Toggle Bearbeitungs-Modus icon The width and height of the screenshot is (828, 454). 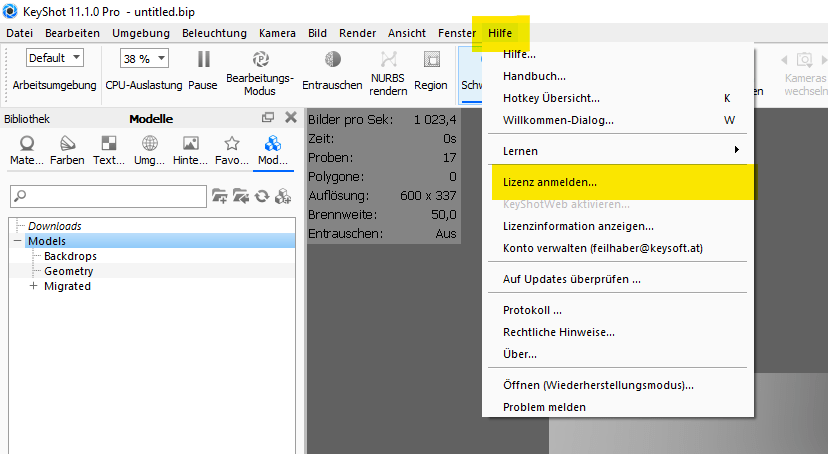point(260,59)
